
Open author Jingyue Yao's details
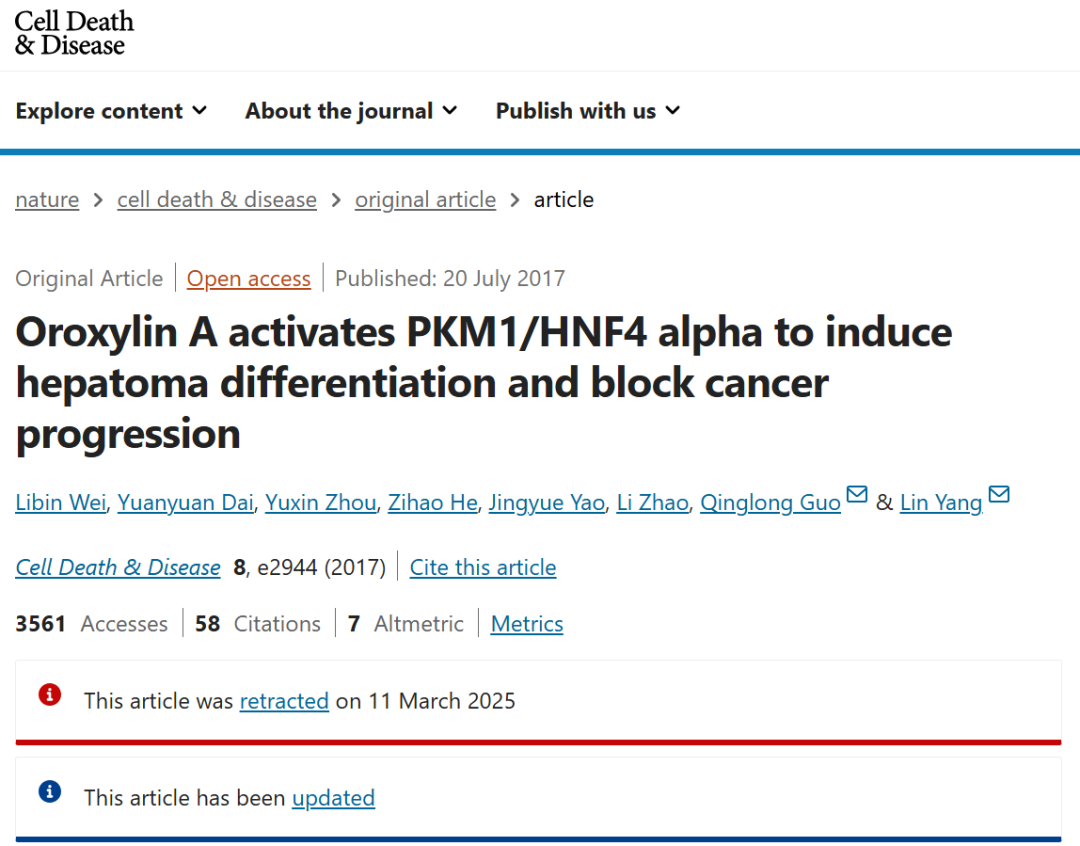(547, 502)
